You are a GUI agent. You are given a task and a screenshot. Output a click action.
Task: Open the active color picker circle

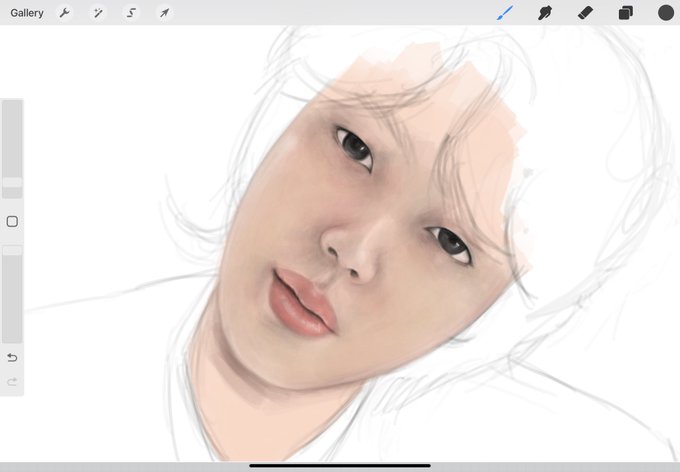666,13
